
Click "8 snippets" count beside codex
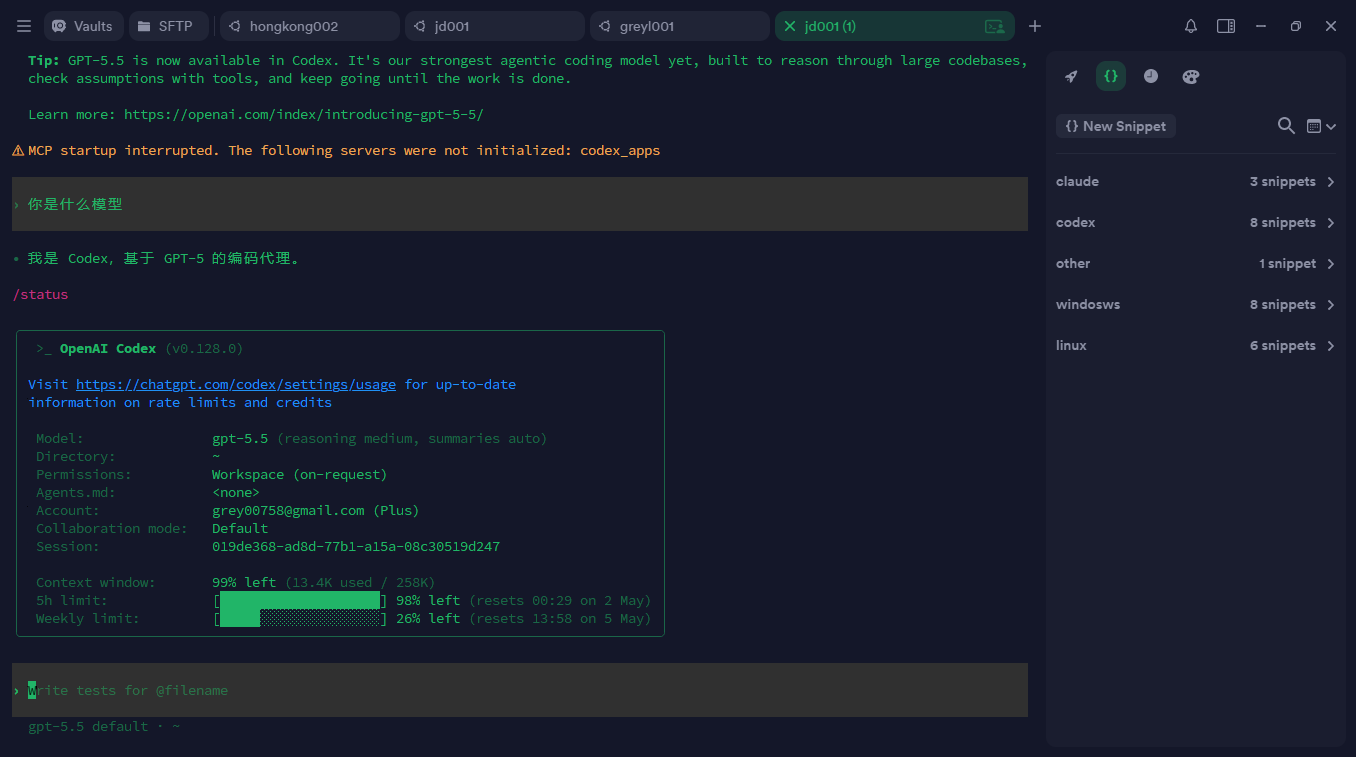point(1282,223)
